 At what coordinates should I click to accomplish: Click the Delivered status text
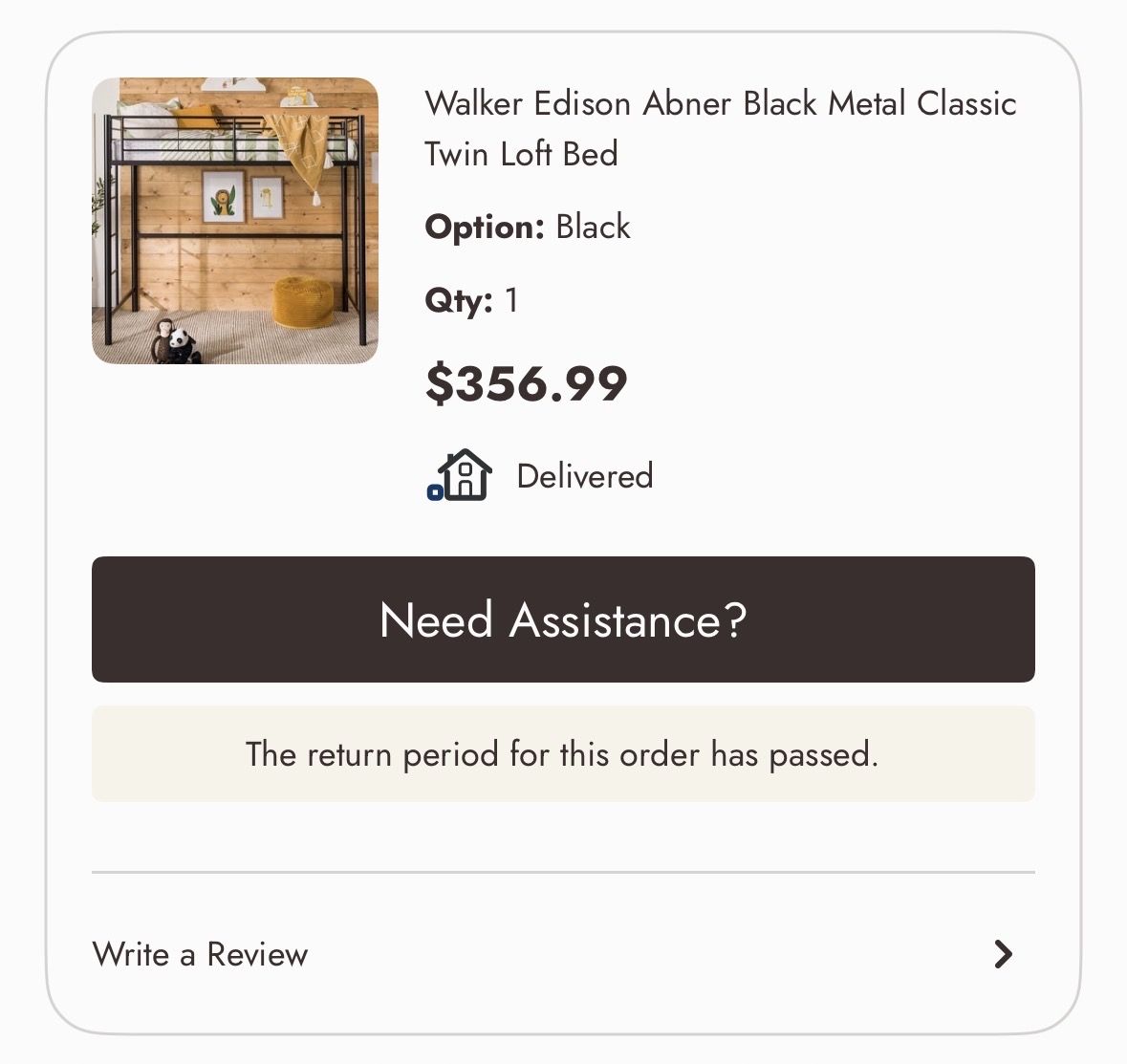(584, 476)
